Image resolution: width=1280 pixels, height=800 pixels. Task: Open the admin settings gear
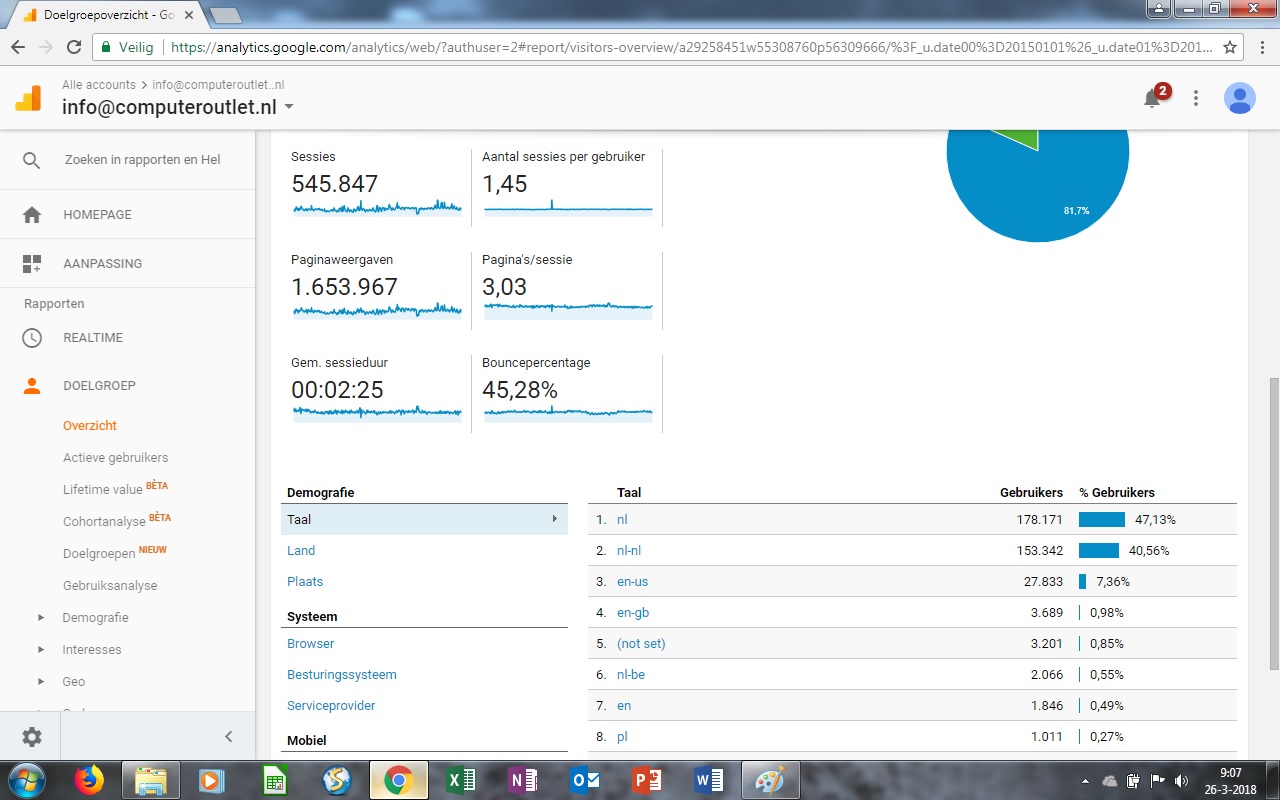point(32,737)
